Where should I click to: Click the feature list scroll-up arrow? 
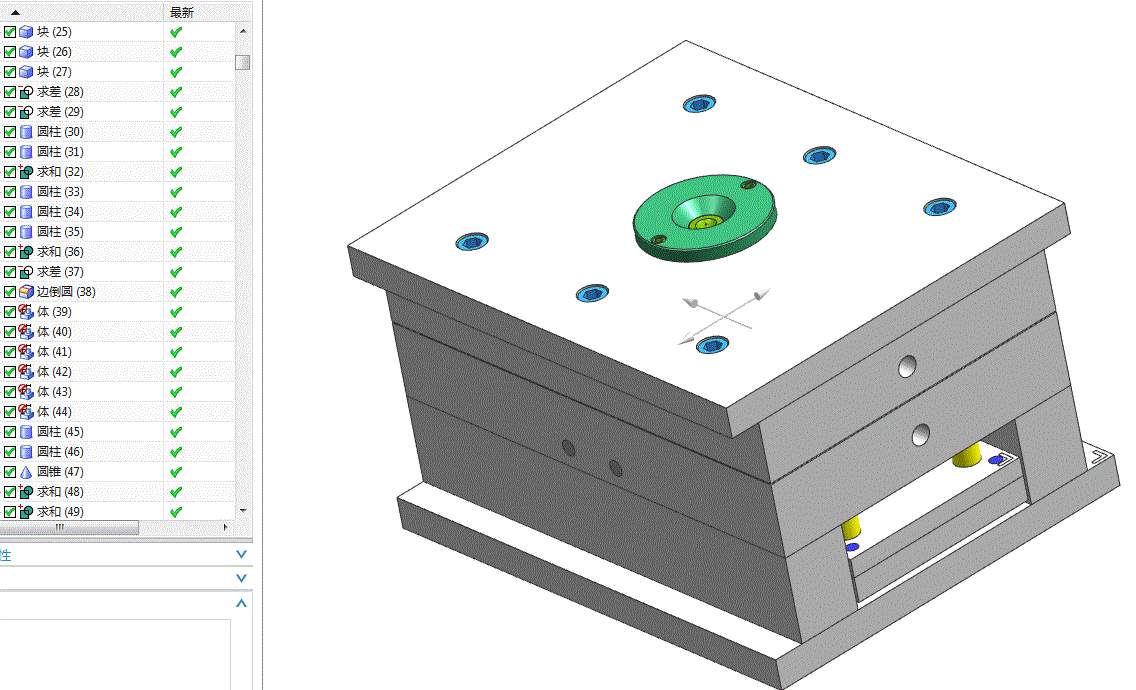(x=243, y=31)
